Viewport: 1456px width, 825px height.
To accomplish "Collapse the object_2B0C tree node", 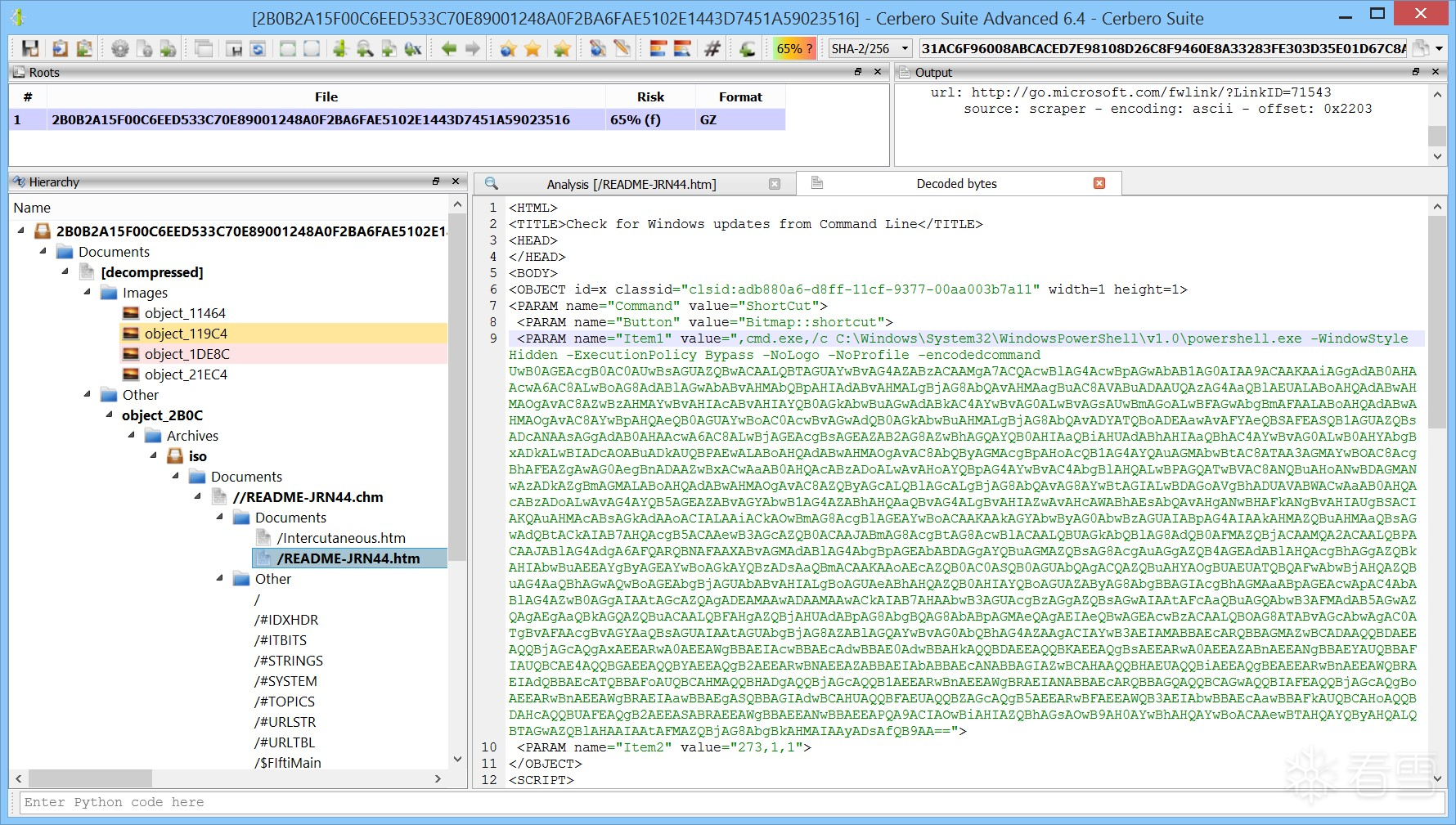I will point(110,415).
